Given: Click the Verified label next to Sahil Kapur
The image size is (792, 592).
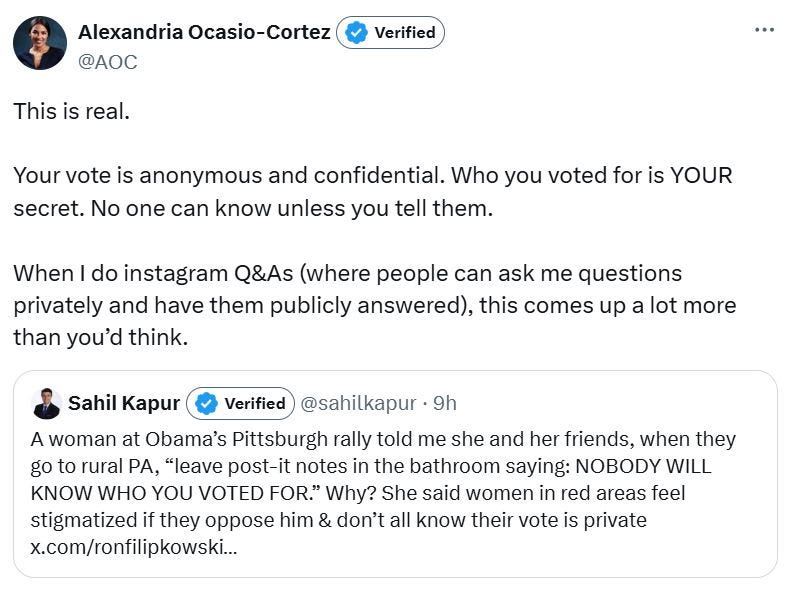Looking at the screenshot, I should 254,403.
